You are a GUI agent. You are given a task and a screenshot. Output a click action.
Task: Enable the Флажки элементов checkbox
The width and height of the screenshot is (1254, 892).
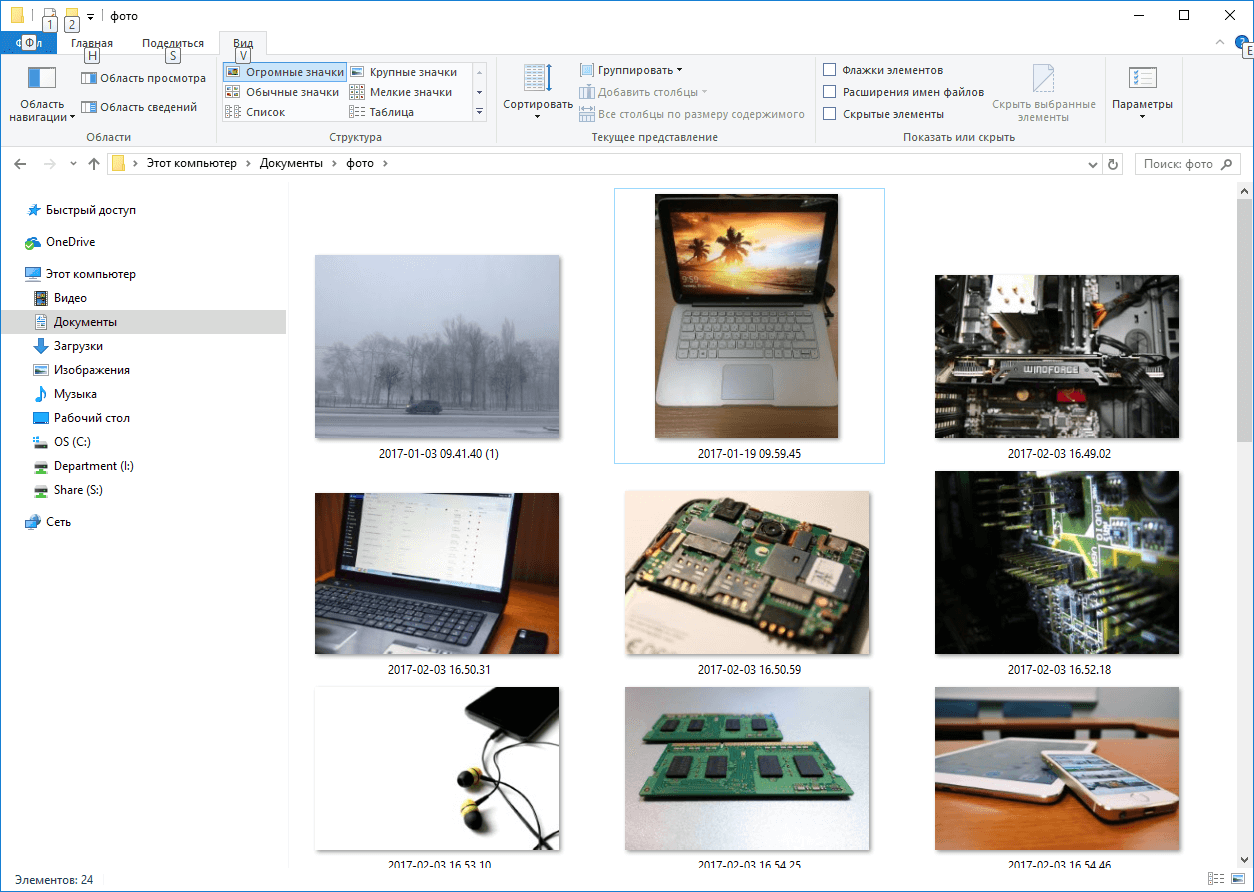(x=829, y=70)
